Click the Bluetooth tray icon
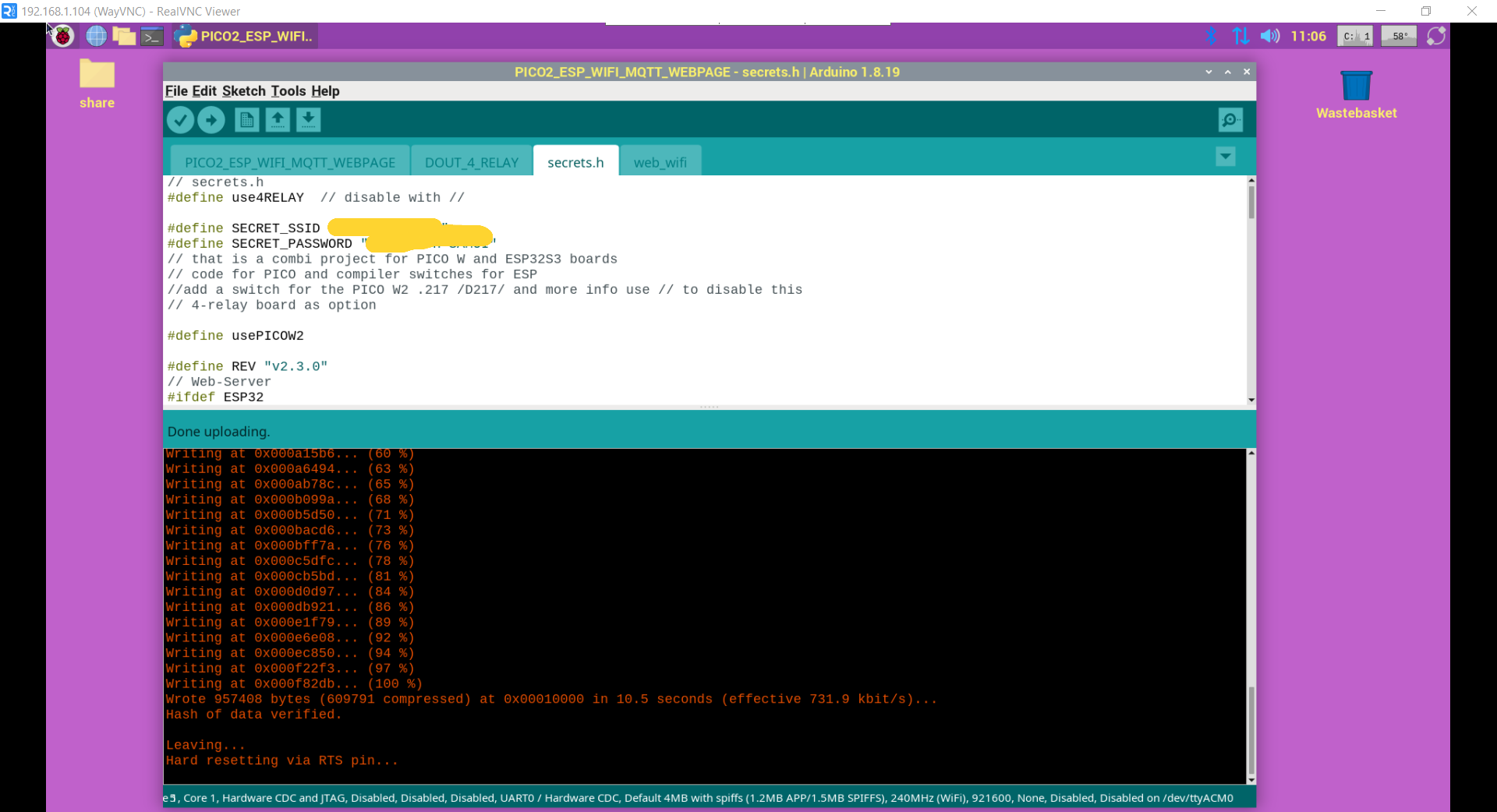The height and width of the screenshot is (812, 1497). coord(1211,36)
